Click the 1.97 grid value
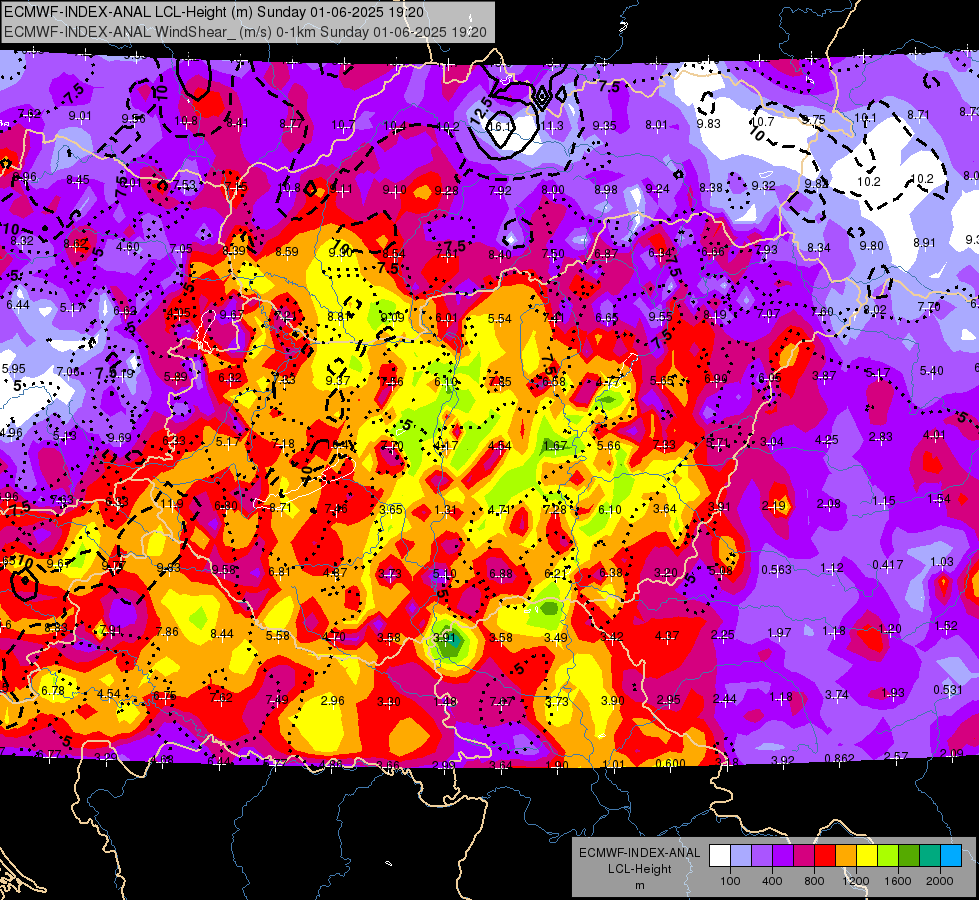 click(779, 633)
